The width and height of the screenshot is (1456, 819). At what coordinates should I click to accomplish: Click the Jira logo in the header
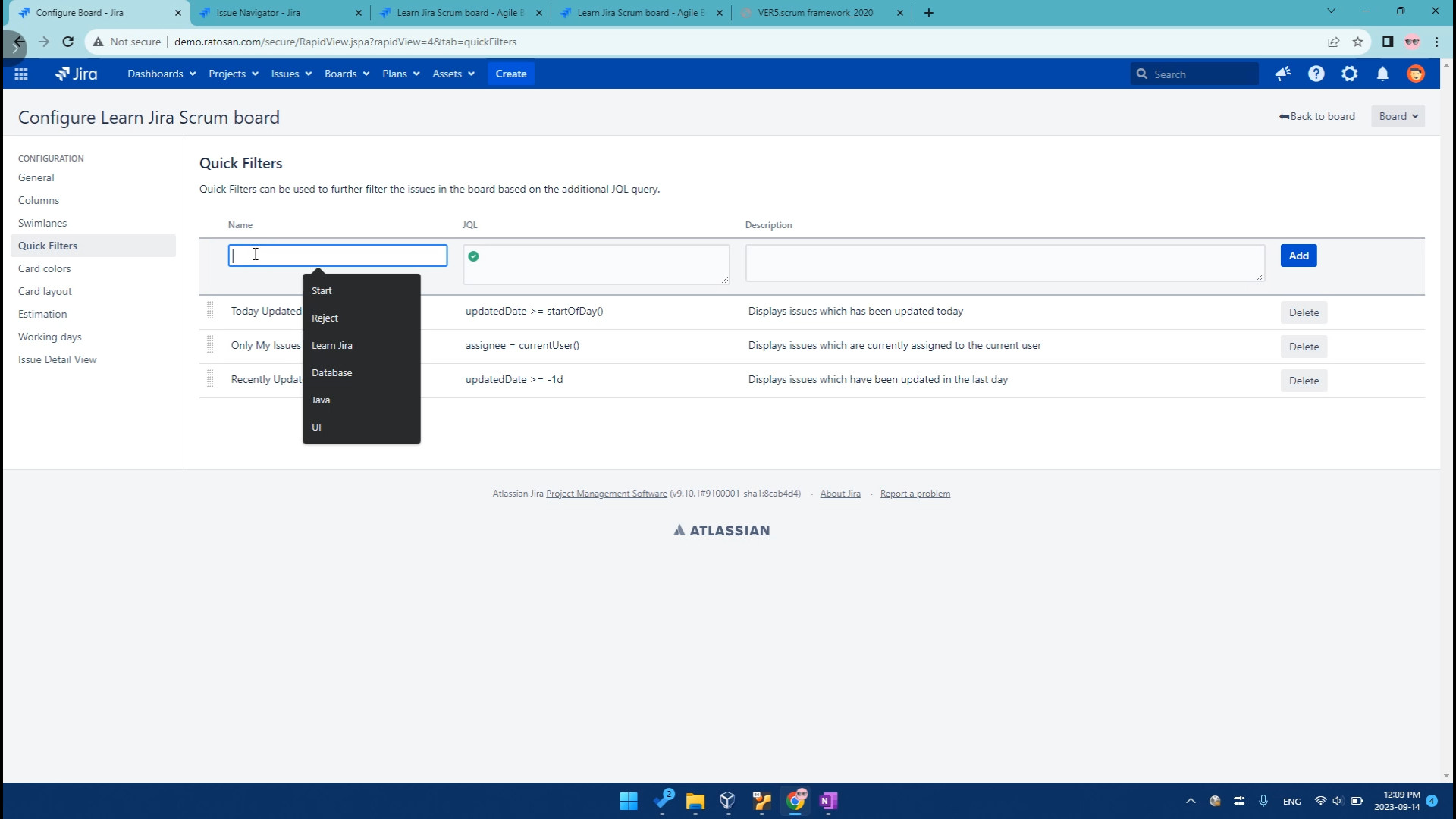(x=76, y=74)
